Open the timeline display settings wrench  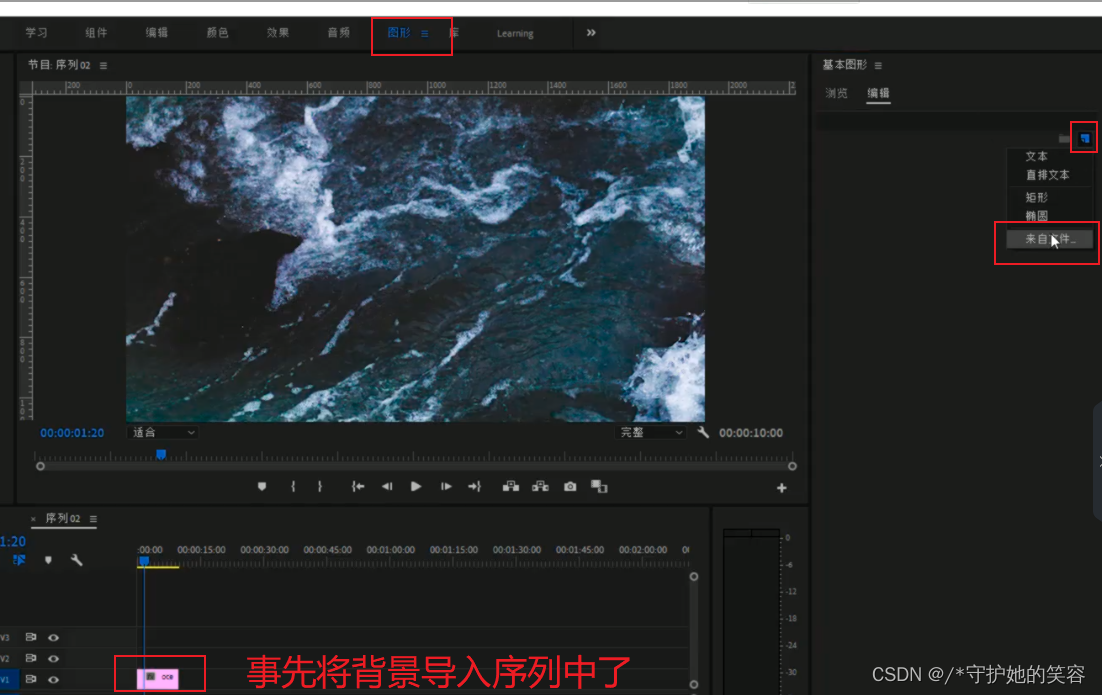click(x=77, y=560)
